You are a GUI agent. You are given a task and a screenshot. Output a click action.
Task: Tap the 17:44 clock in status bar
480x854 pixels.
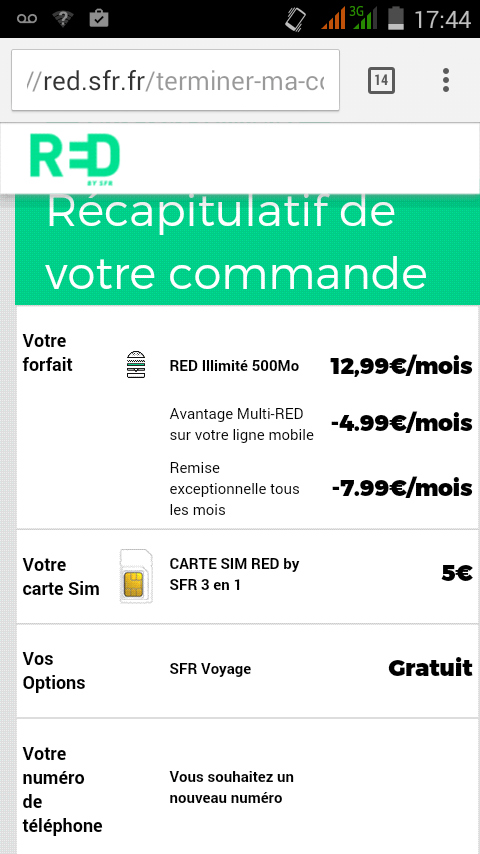442,20
